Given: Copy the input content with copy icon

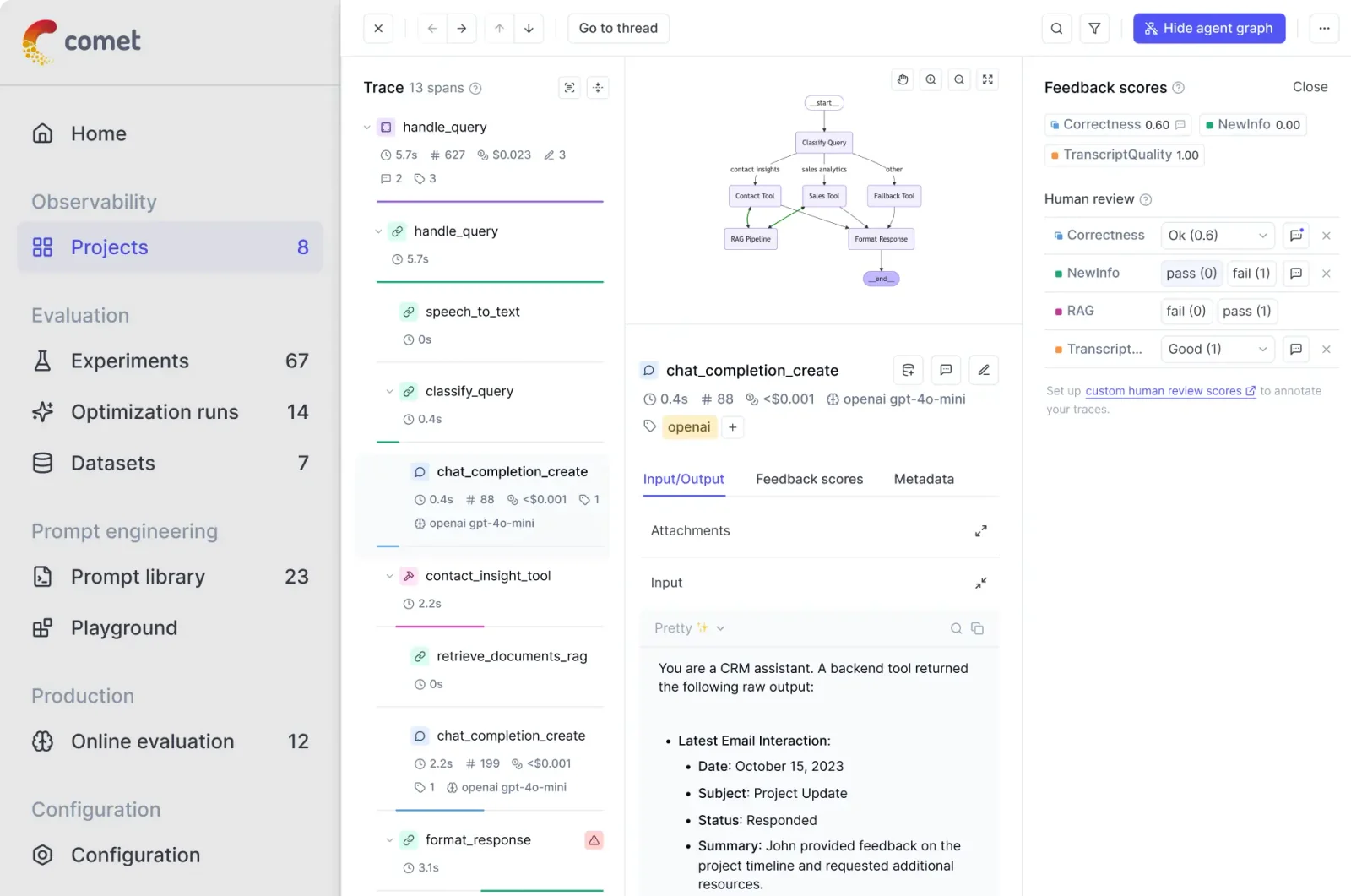Looking at the screenshot, I should click(x=977, y=628).
